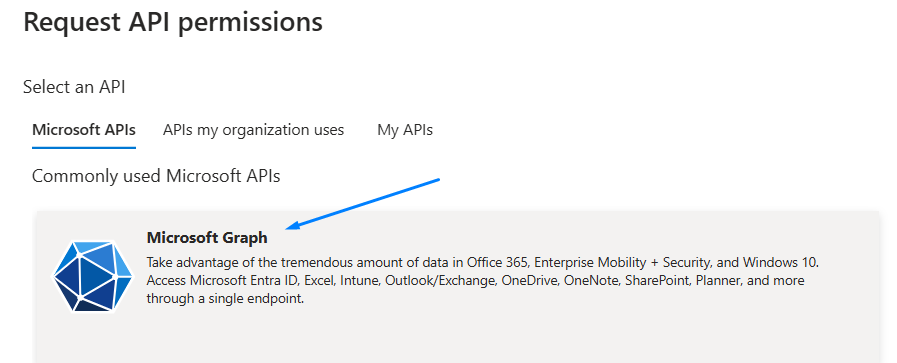This screenshot has width=897, height=363.
Task: Click the Request API permissions heading
Action: [173, 22]
